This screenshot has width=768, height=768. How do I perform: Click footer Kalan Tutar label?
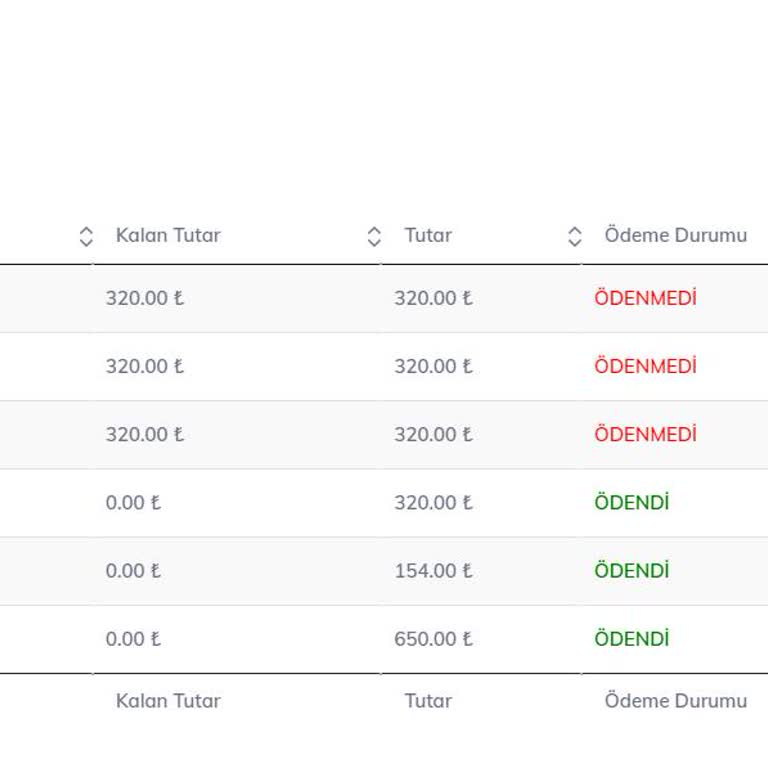click(x=168, y=701)
